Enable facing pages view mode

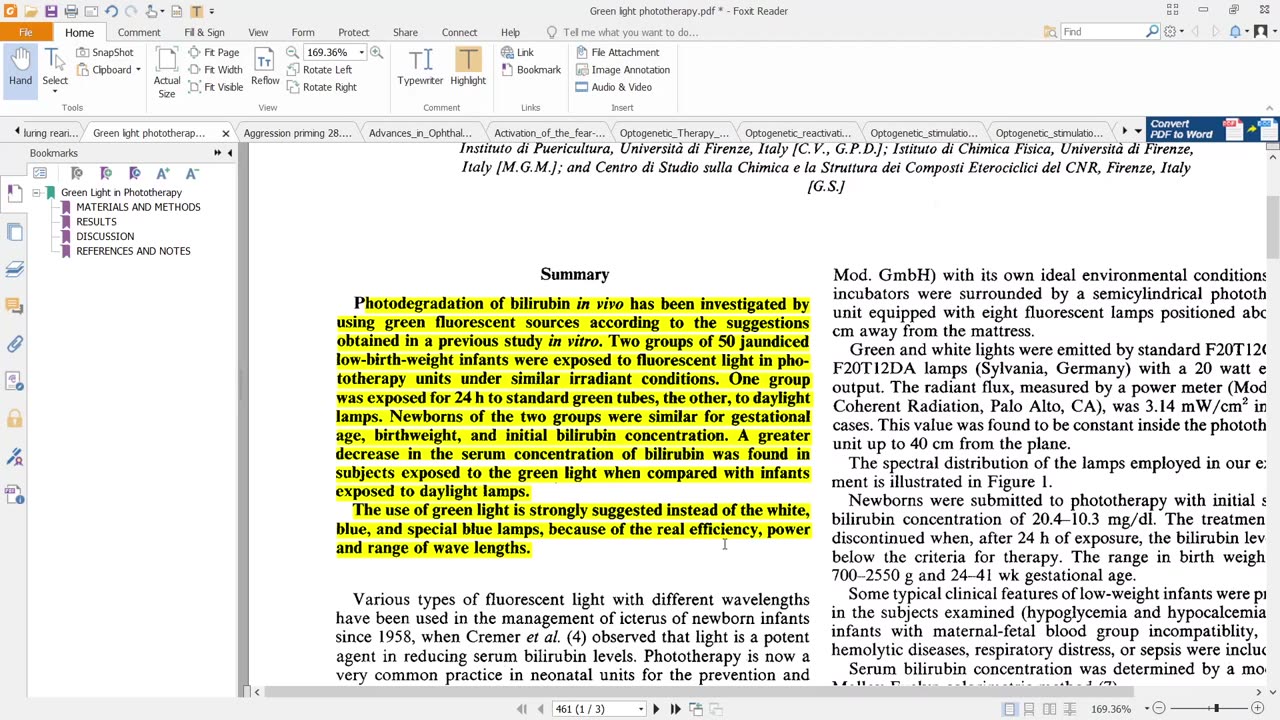[1049, 709]
